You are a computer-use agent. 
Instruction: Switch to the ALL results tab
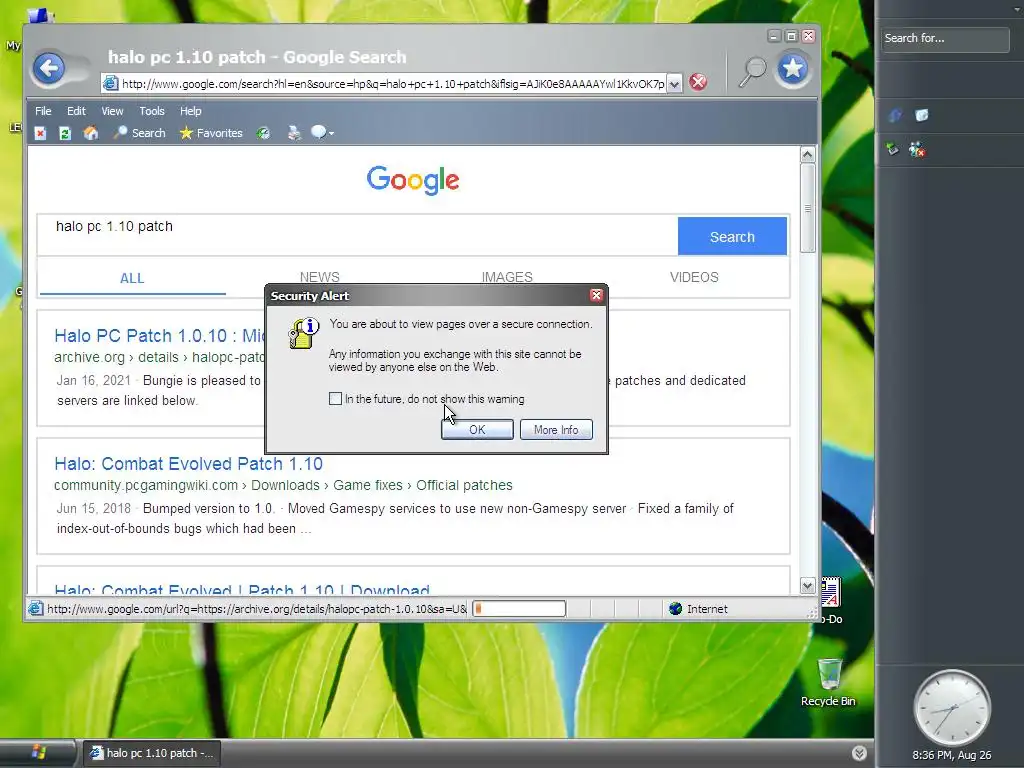pyautogui.click(x=132, y=278)
